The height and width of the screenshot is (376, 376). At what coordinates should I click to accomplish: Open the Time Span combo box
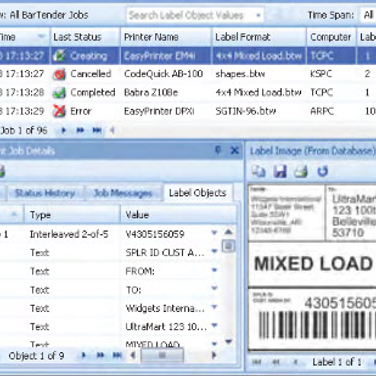pyautogui.click(x=368, y=15)
